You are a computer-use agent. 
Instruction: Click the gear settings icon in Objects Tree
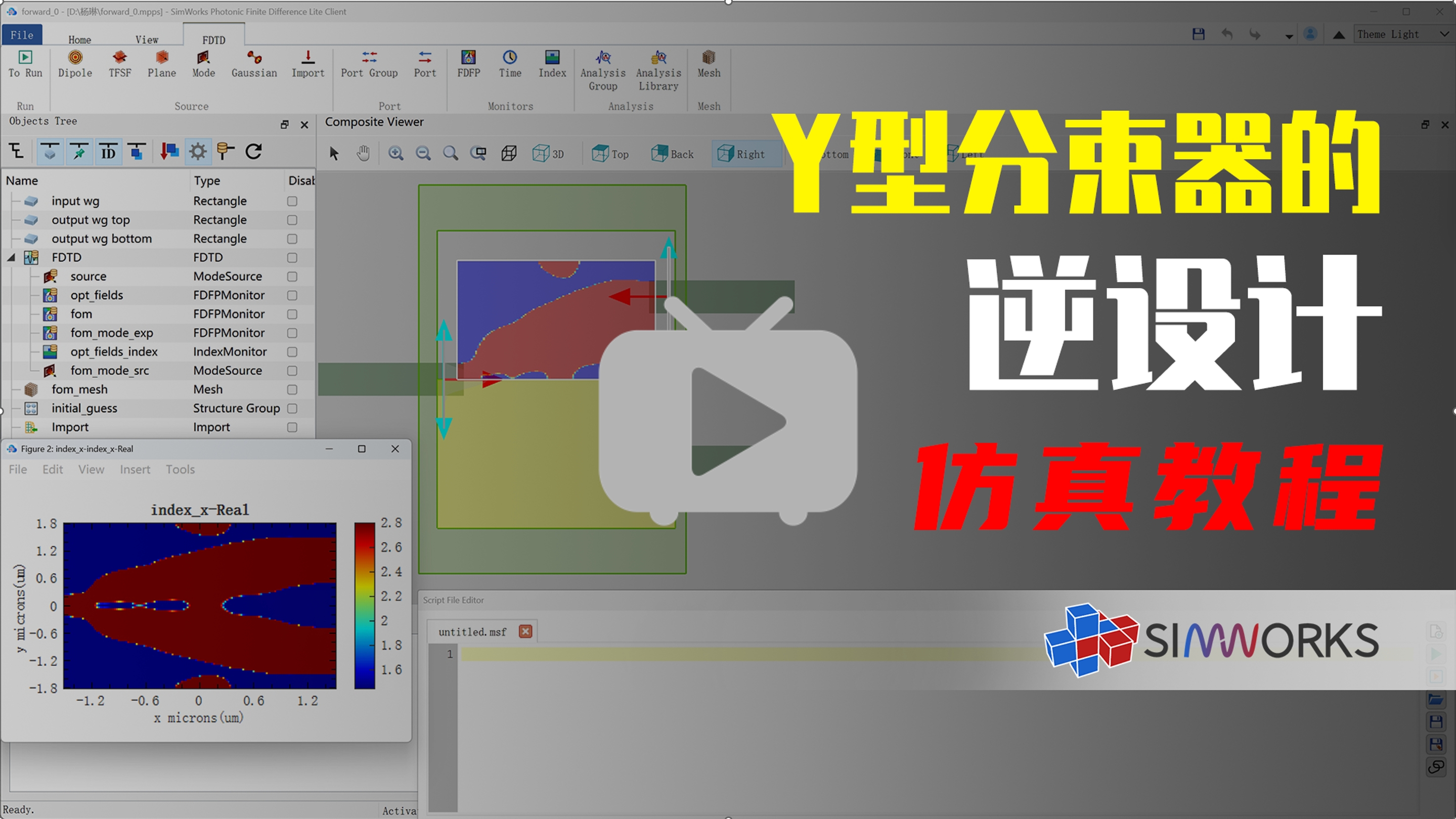tap(197, 151)
